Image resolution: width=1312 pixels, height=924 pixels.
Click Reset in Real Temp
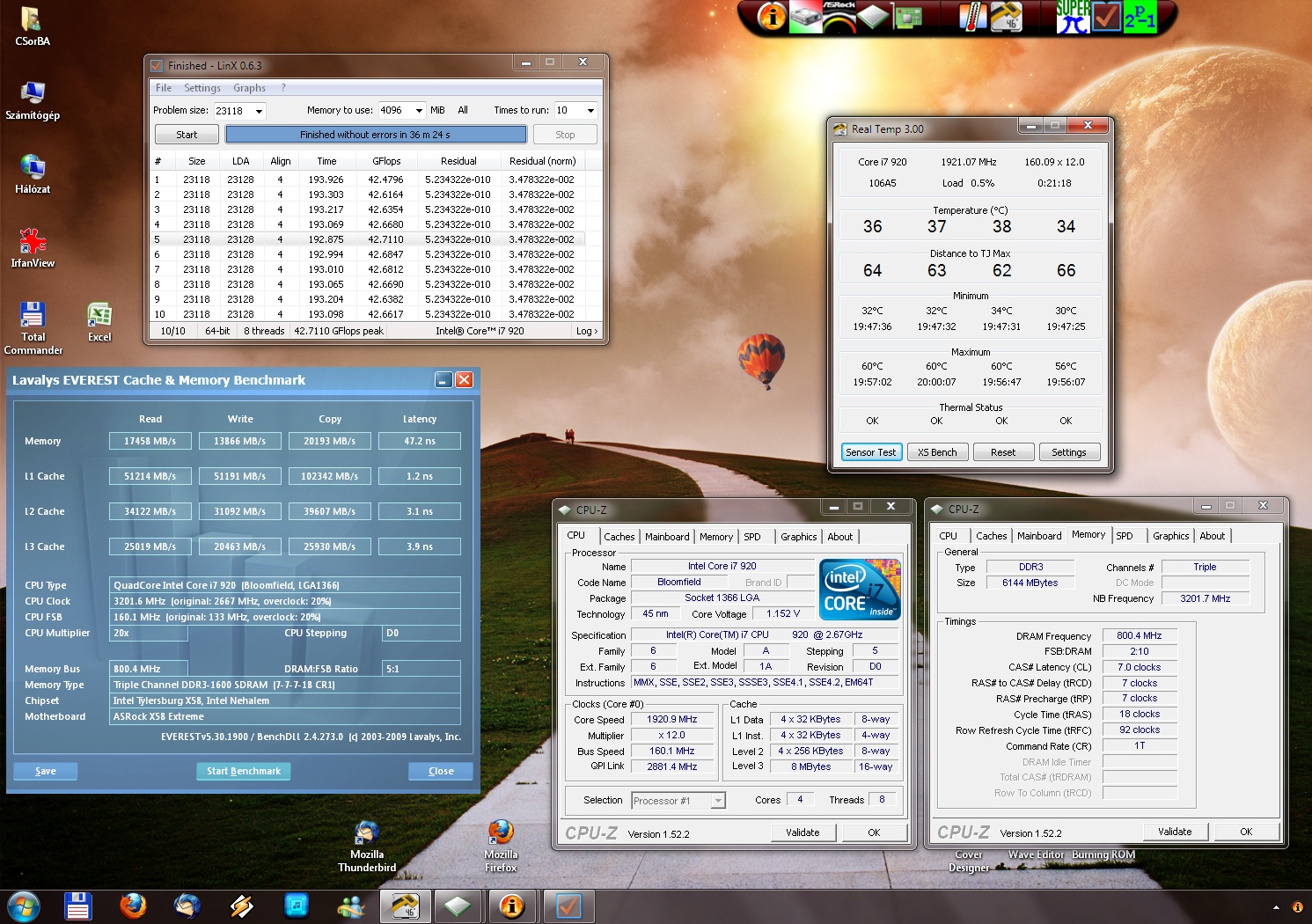1003,452
